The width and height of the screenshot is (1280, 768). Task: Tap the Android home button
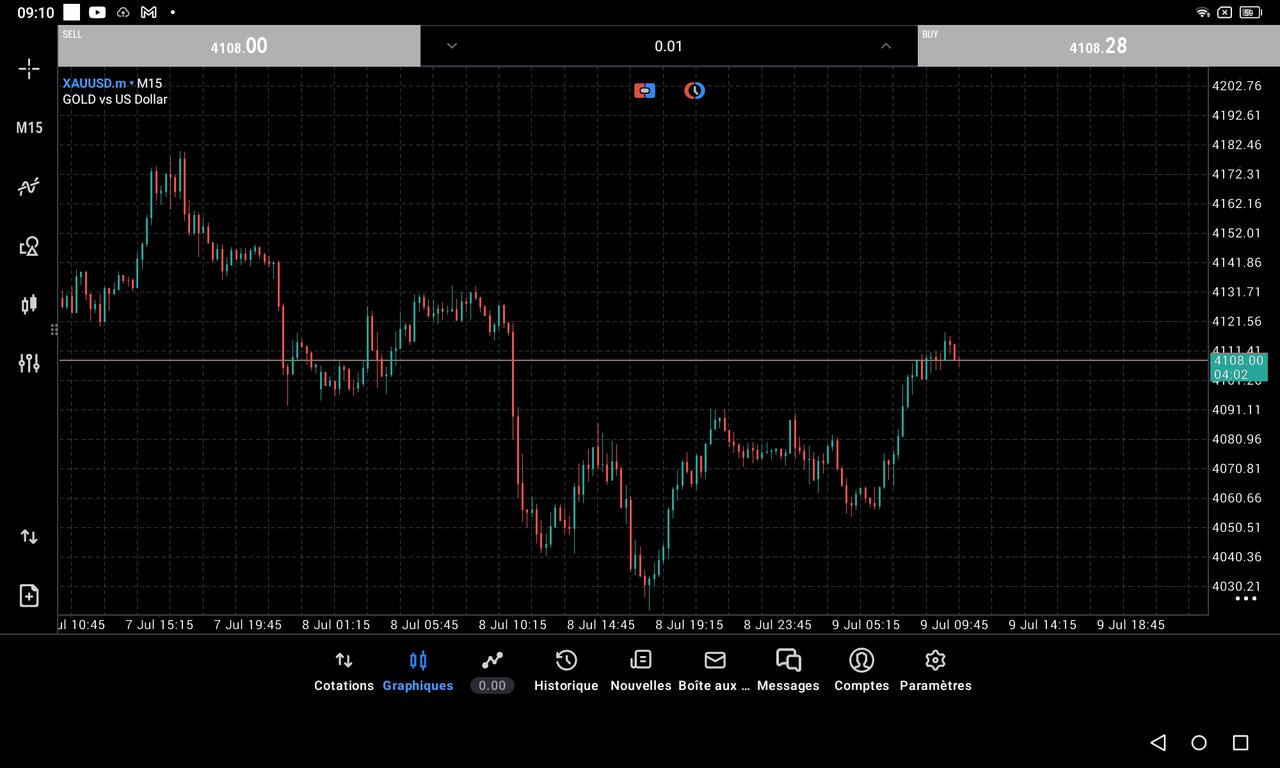pyautogui.click(x=1199, y=742)
